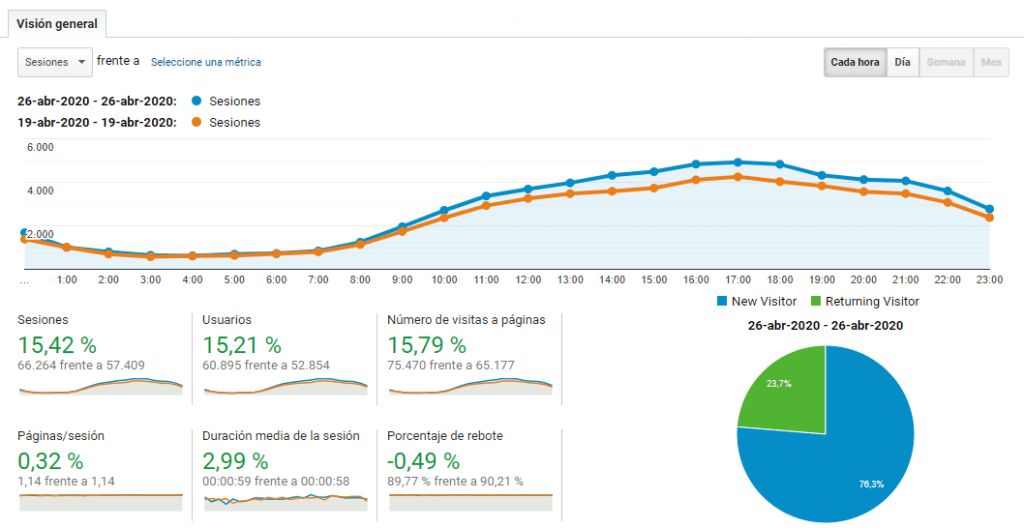Viewport: 1024px width, 528px height.
Task: Switch graph to Día view
Action: (903, 62)
